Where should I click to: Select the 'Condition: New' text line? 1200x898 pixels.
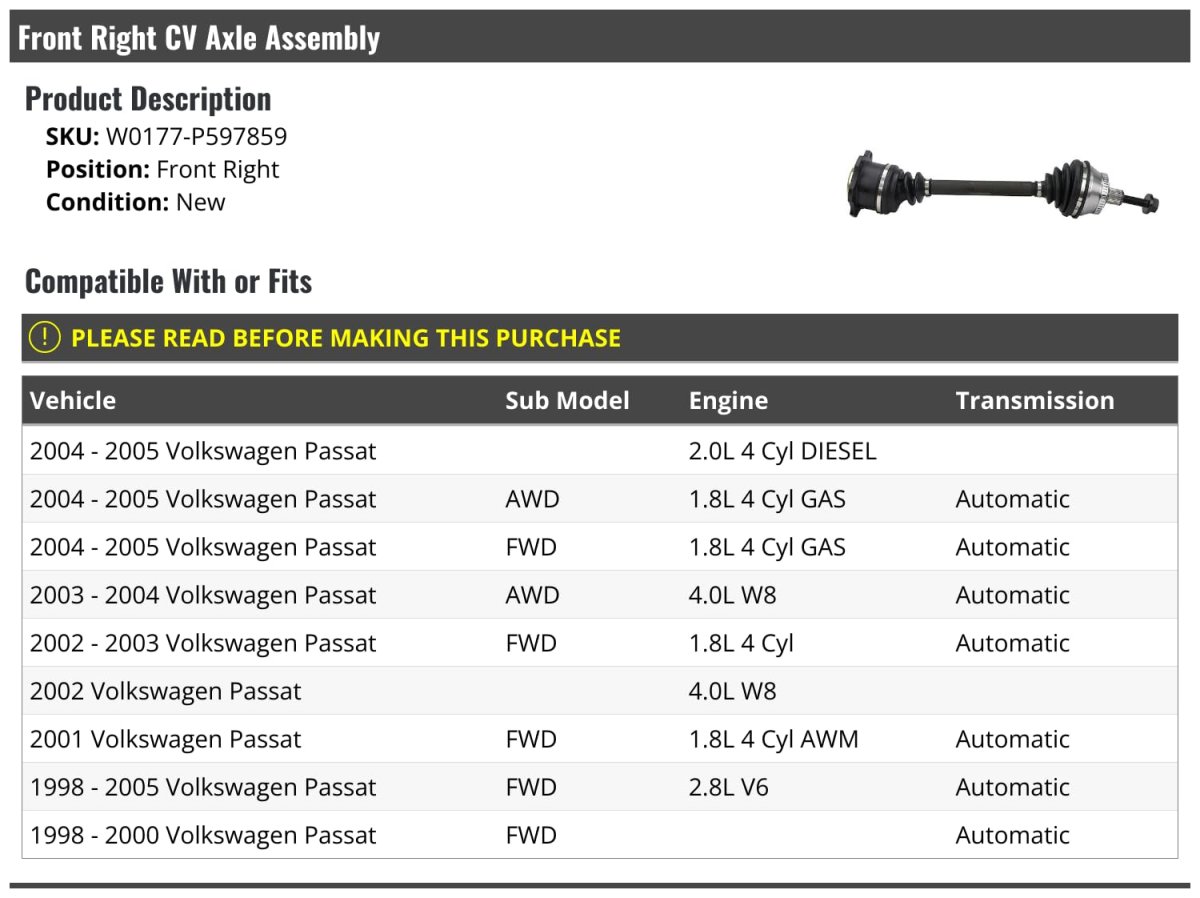tap(136, 202)
